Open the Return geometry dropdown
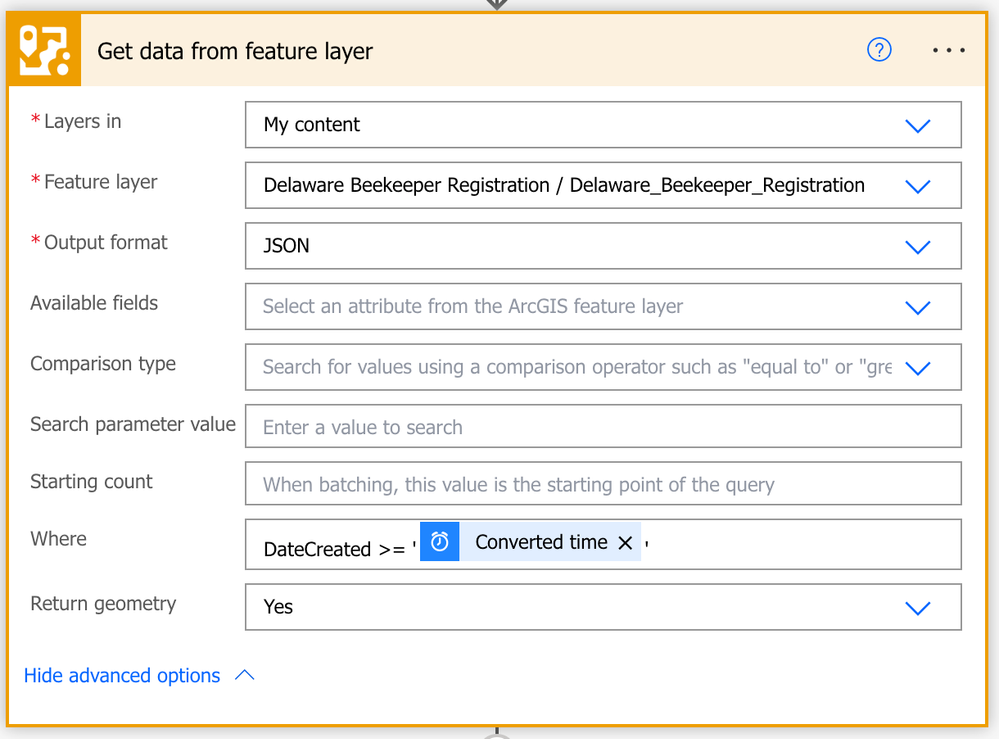999x739 pixels. click(x=917, y=608)
